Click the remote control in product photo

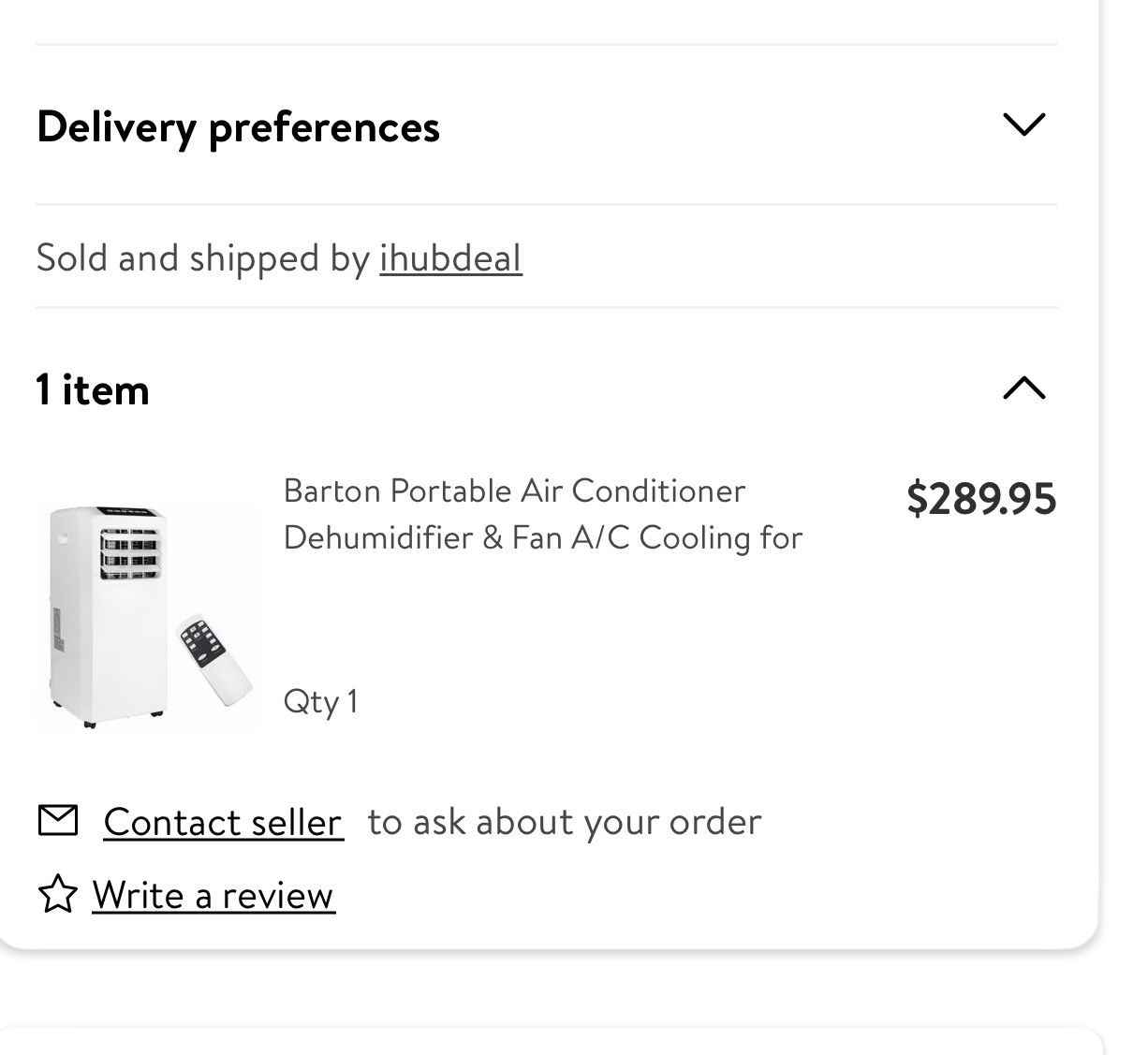(214, 661)
